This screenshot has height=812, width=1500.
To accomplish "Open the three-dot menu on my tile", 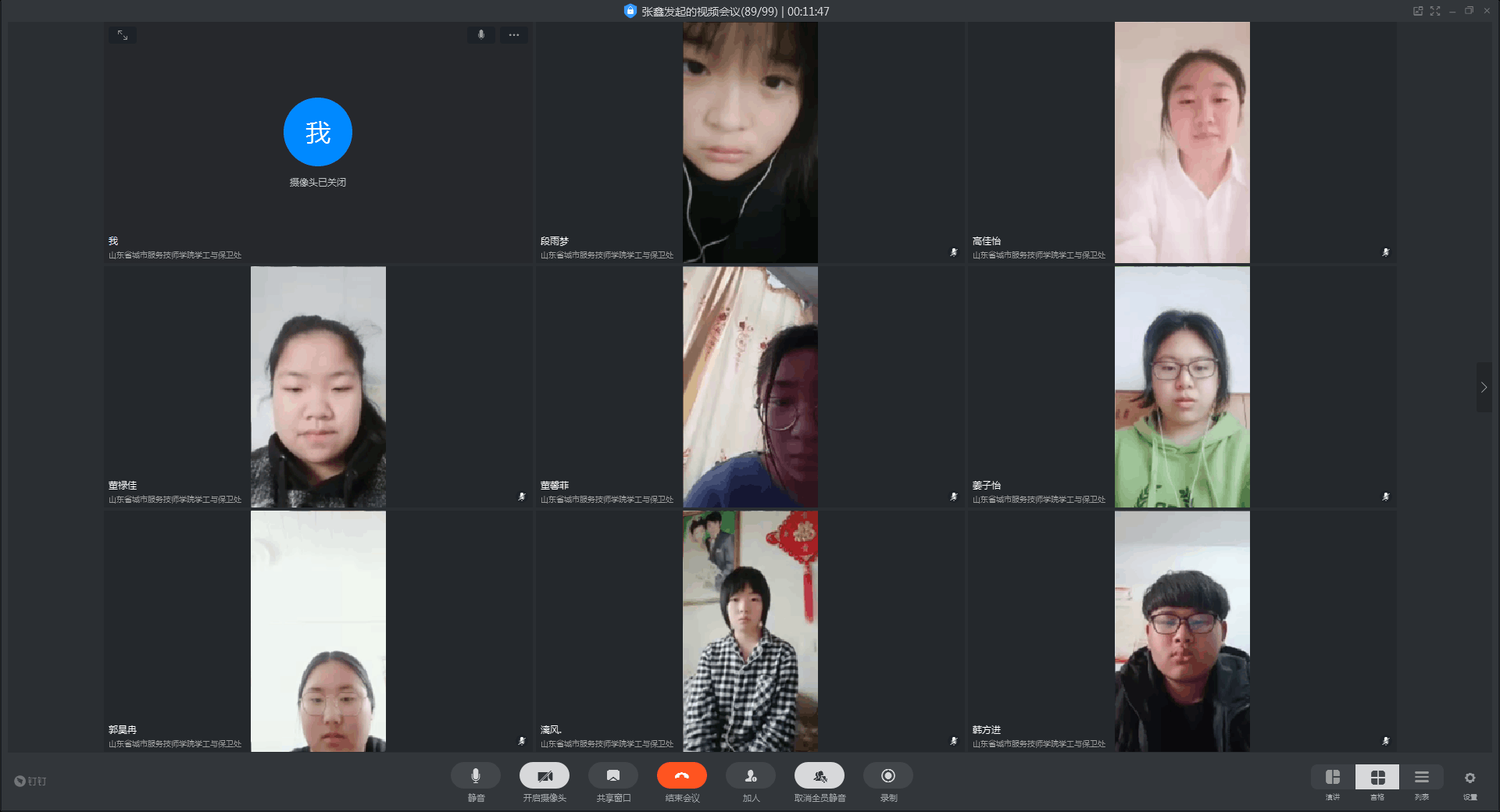I will 514,35.
